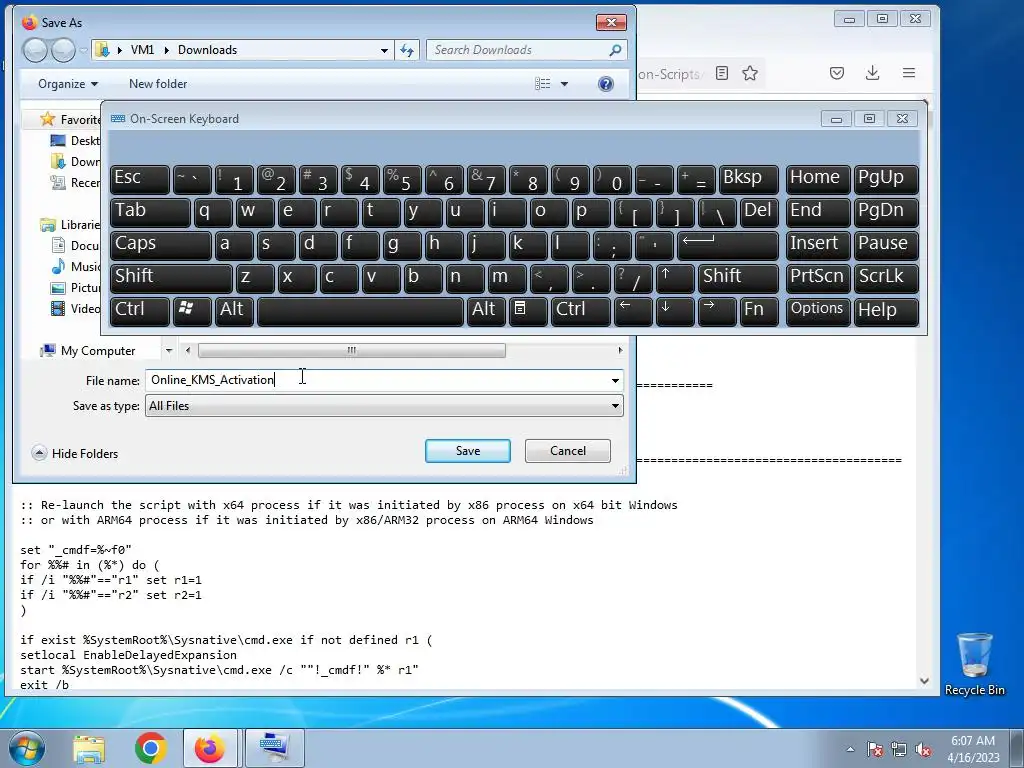Toggle Caps key on On-Screen Keyboard
The image size is (1024, 768).
[x=161, y=245]
